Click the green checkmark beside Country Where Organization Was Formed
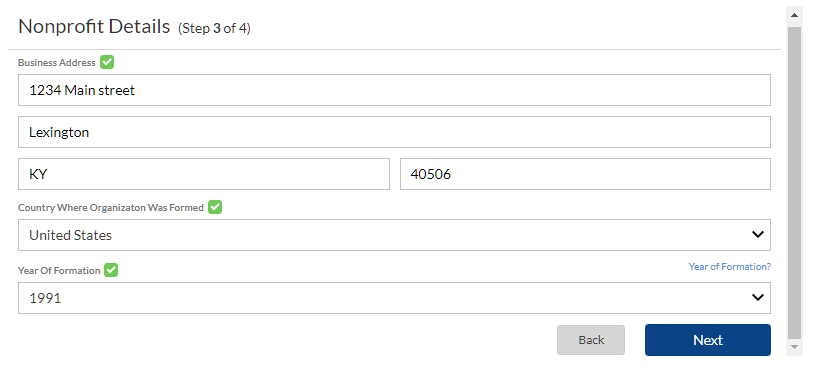 (x=215, y=207)
